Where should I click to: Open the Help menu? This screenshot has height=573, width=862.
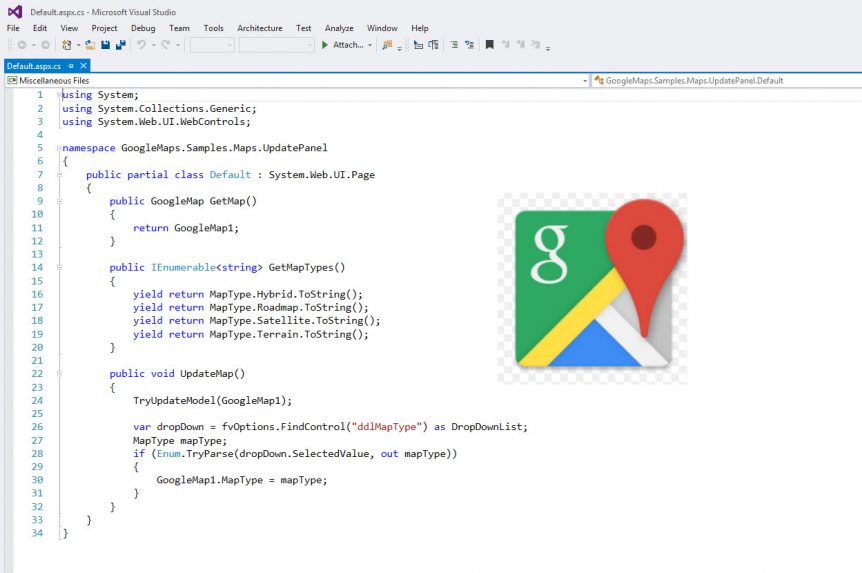pos(419,28)
